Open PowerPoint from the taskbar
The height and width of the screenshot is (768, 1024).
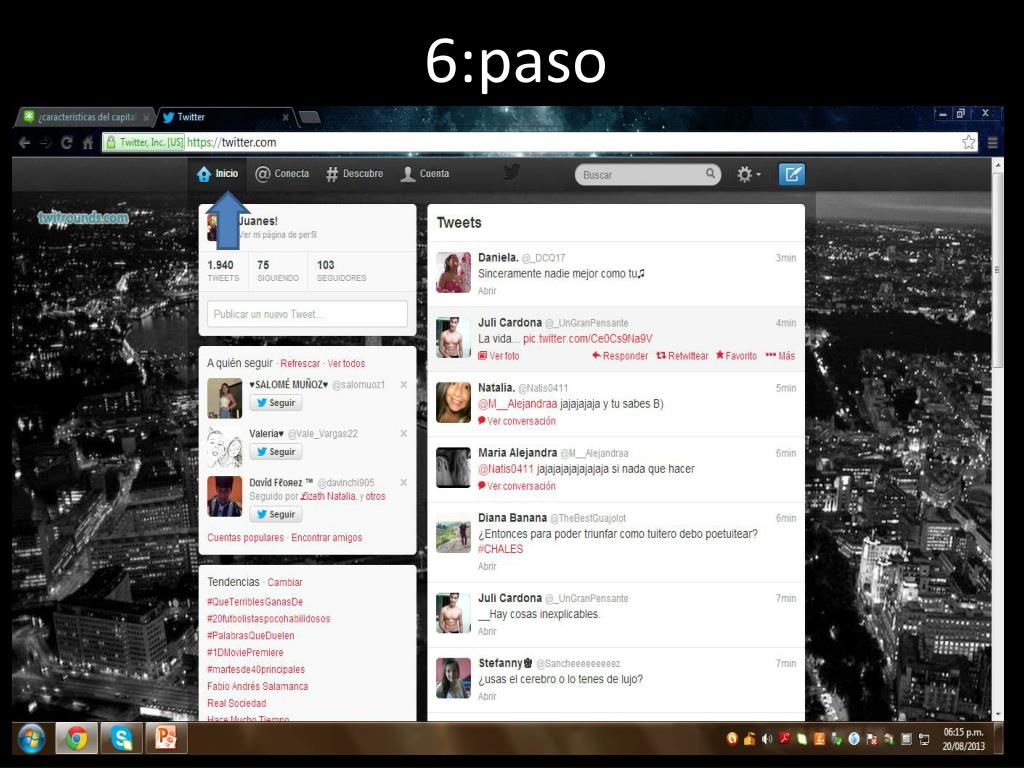(166, 739)
